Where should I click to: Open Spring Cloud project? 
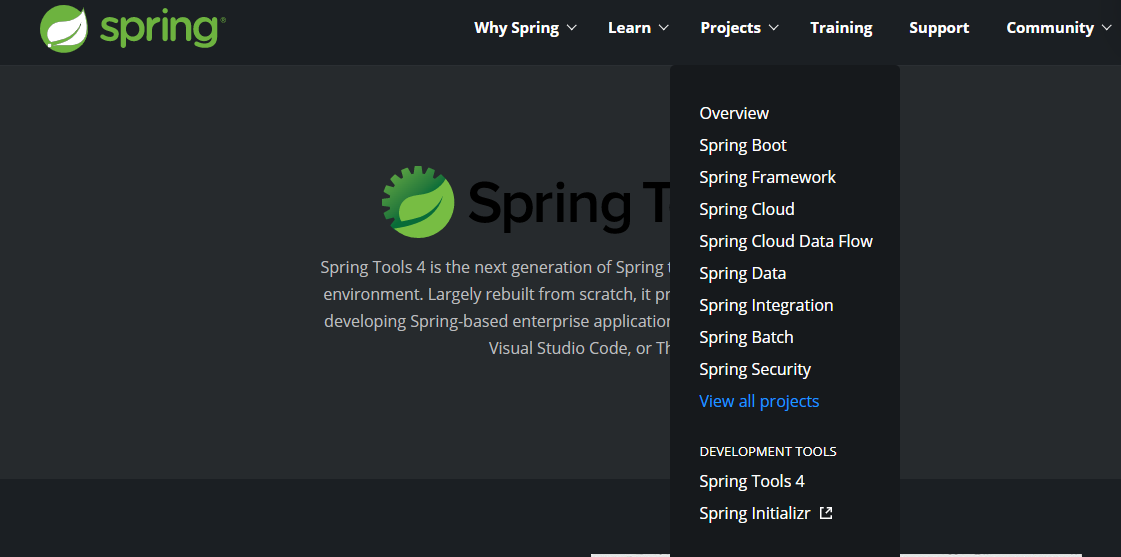coord(747,209)
